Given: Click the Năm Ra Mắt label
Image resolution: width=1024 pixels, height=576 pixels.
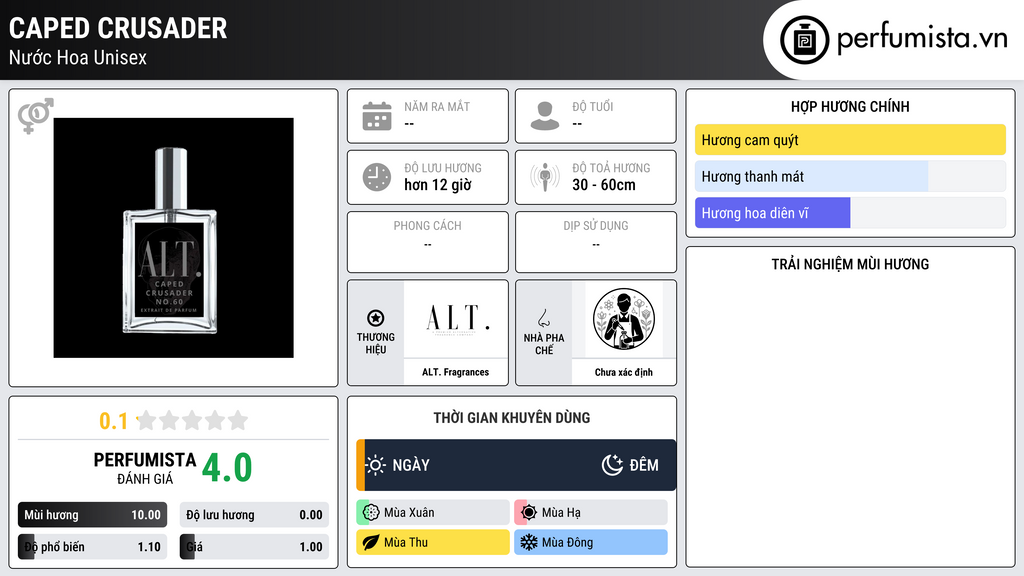Looking at the screenshot, I should 437,106.
